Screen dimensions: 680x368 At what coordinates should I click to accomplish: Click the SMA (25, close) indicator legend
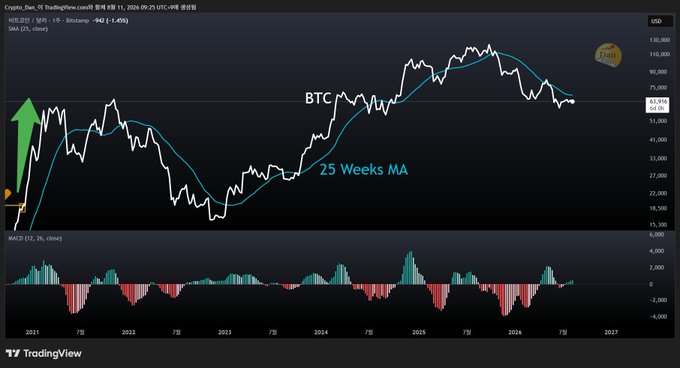tap(28, 29)
